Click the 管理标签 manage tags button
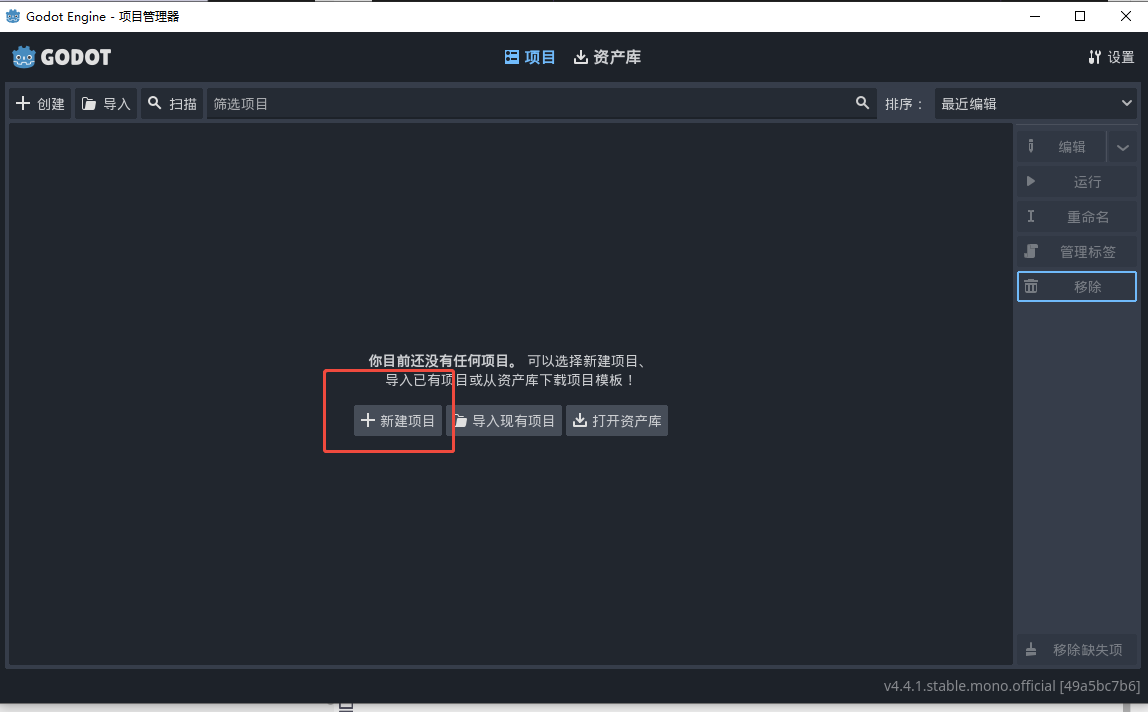This screenshot has width=1148, height=712. point(1077,251)
